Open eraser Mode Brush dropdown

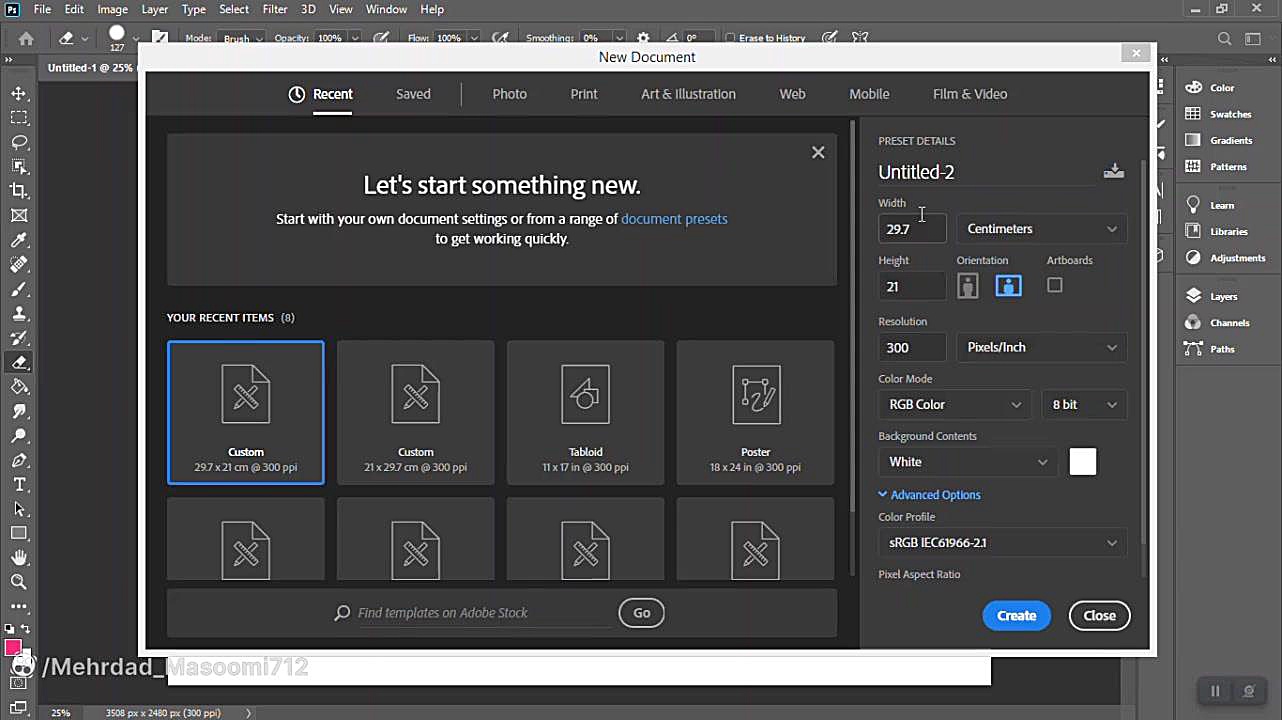click(242, 38)
